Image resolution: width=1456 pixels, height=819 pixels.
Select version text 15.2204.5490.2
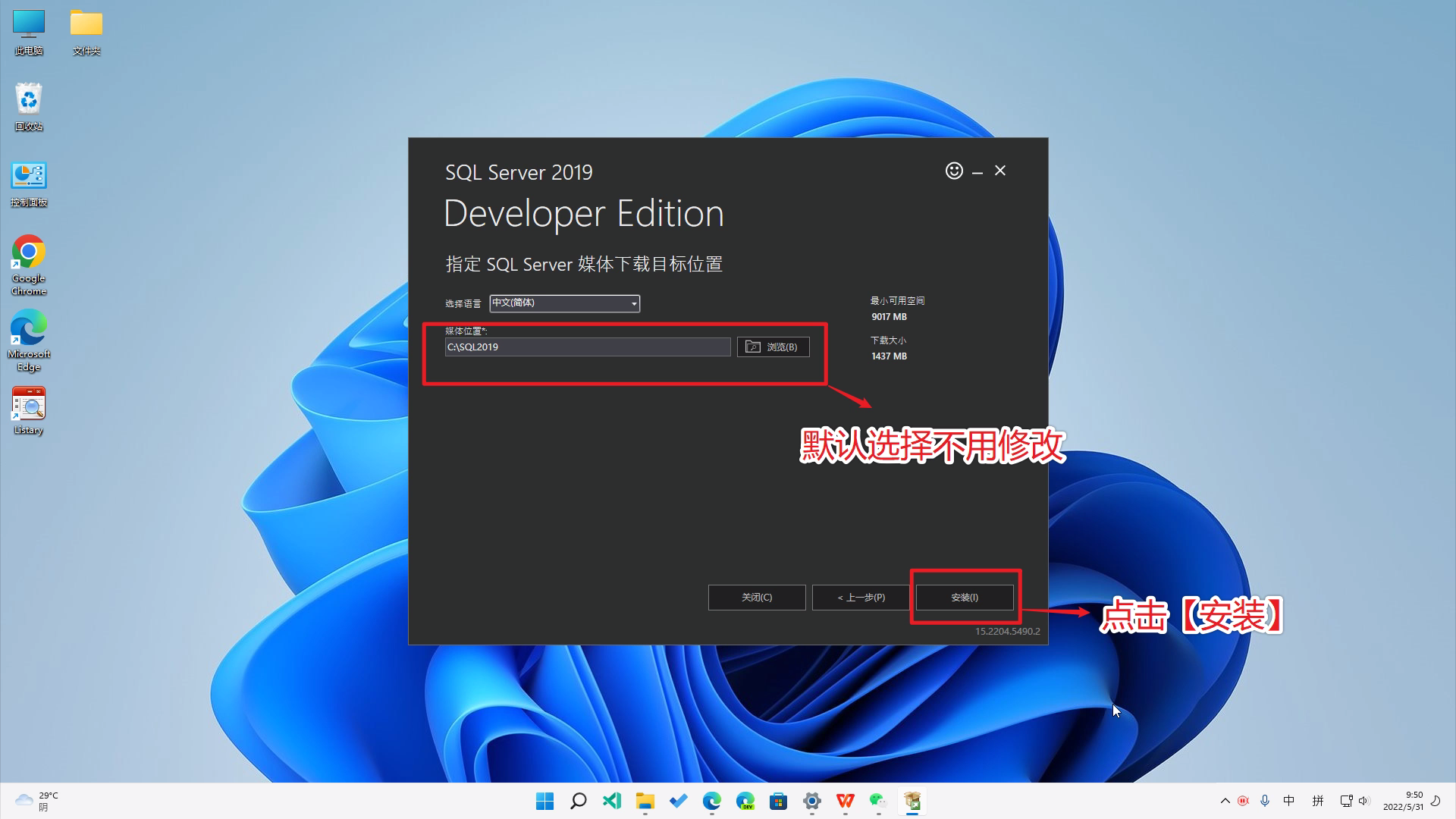click(1007, 631)
